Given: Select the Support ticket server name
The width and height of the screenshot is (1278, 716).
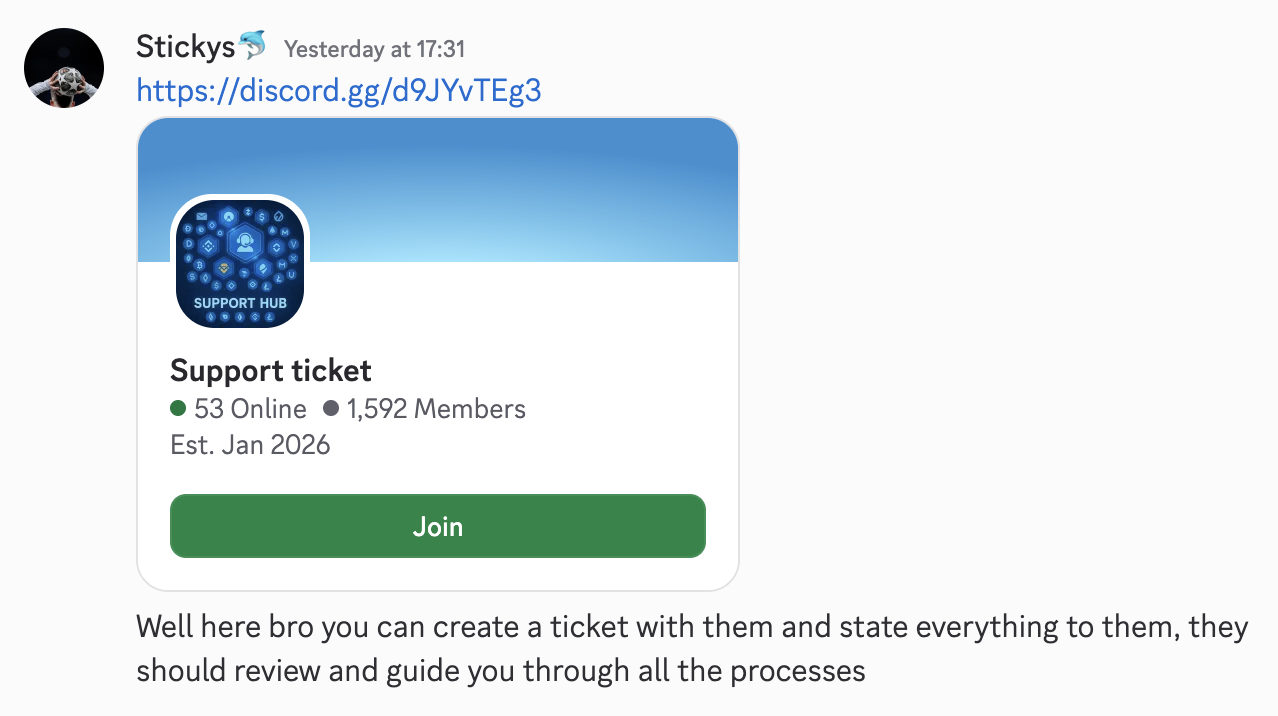Looking at the screenshot, I should coord(270,370).
